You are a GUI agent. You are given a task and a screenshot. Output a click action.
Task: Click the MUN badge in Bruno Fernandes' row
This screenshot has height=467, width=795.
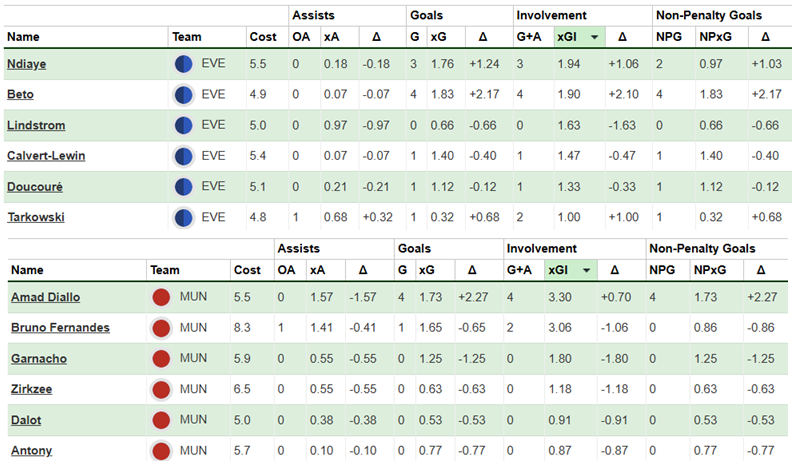click(161, 328)
